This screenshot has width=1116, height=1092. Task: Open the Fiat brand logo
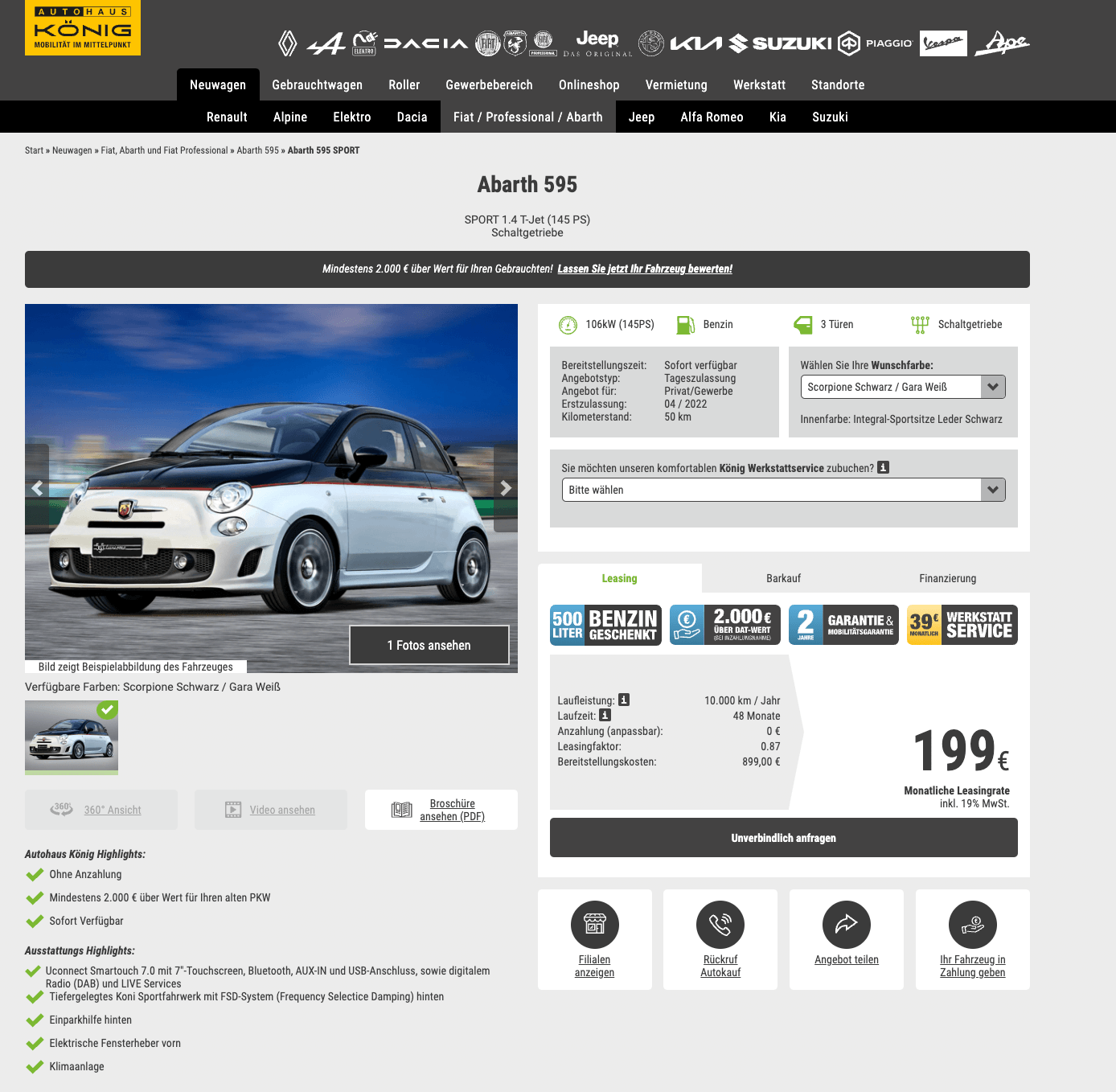click(488, 43)
